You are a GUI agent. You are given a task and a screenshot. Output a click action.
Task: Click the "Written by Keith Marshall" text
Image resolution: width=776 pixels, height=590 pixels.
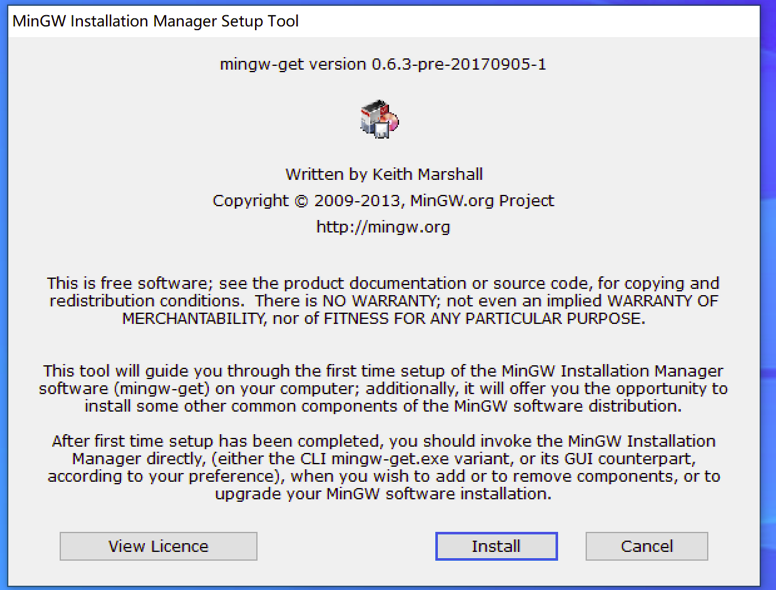[x=383, y=174]
